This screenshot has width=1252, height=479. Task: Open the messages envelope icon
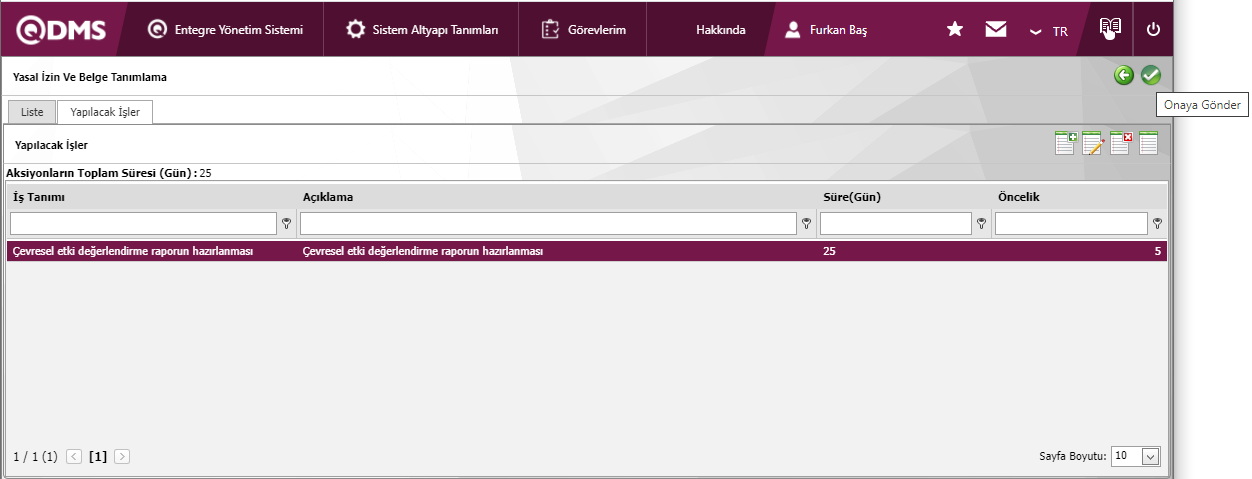(995, 30)
